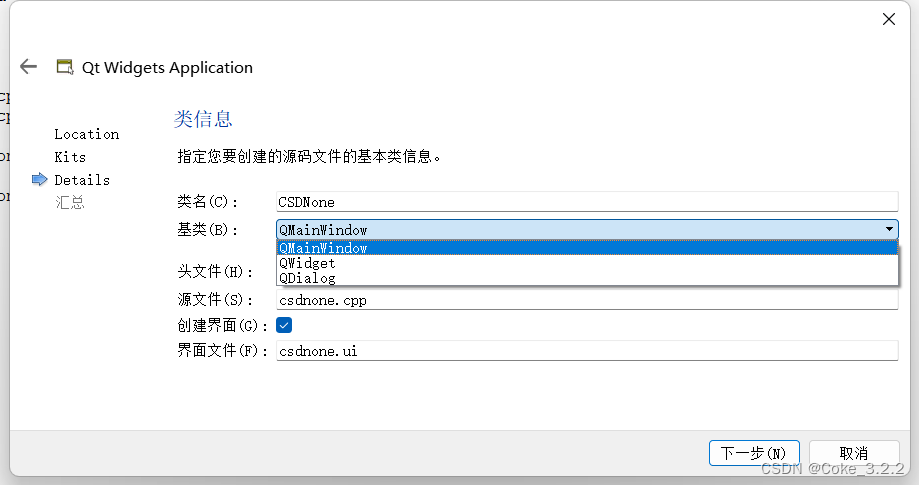The image size is (919, 485).
Task: Focus the 类名 field containing CSDNone
Action: coord(587,201)
